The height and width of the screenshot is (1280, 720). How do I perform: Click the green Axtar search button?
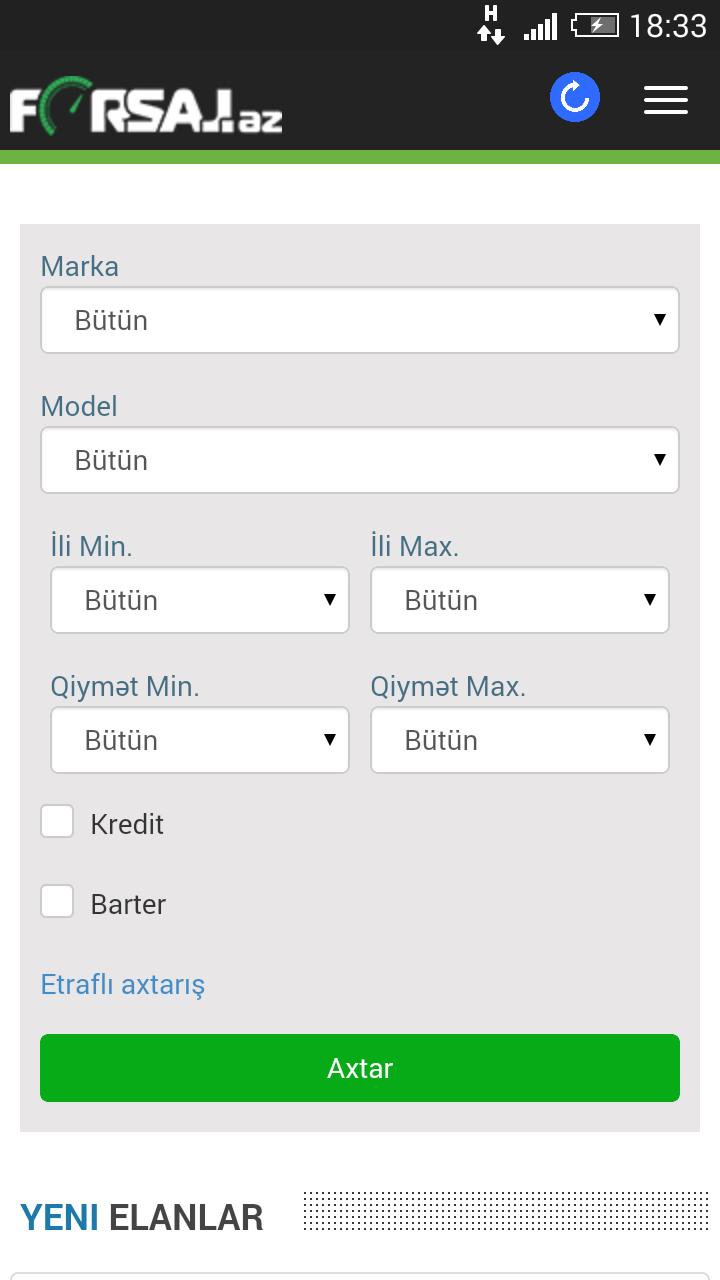coord(360,1068)
